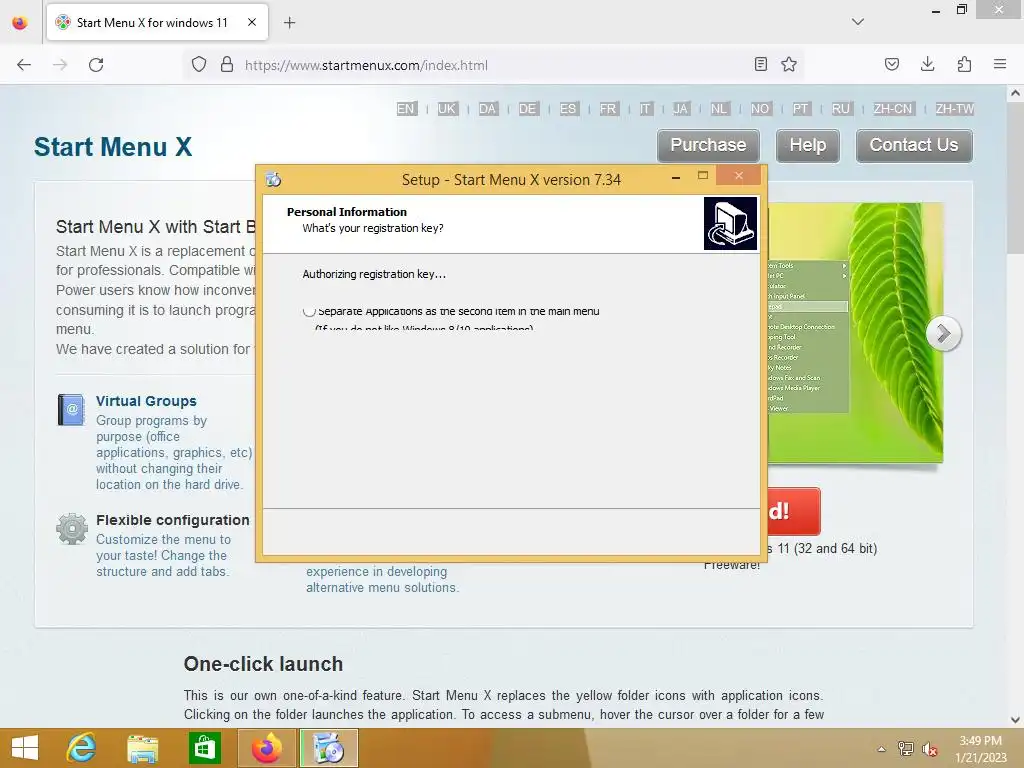Switch site language to DA
Viewport: 1024px width, 768px height.
(487, 108)
